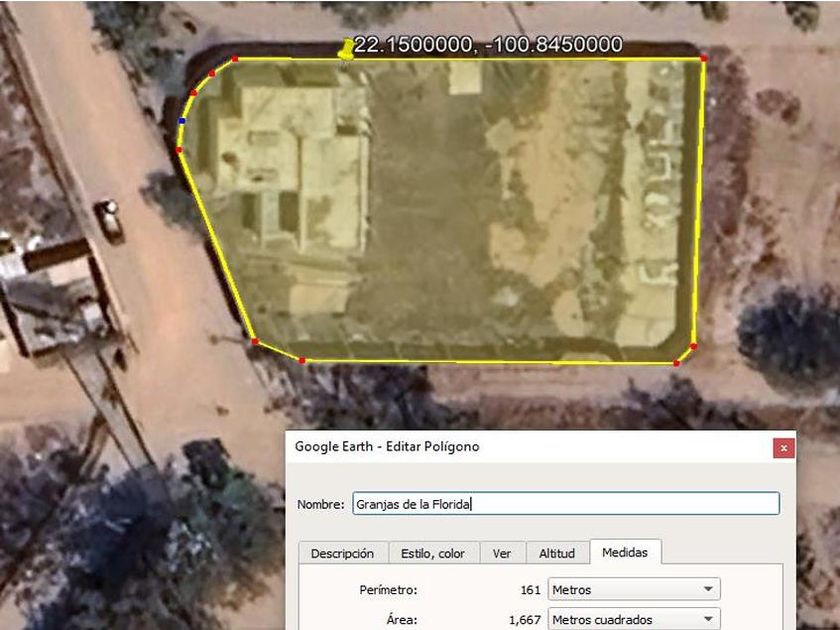Click the red vertex at the polygon's top-right corner

point(703,58)
